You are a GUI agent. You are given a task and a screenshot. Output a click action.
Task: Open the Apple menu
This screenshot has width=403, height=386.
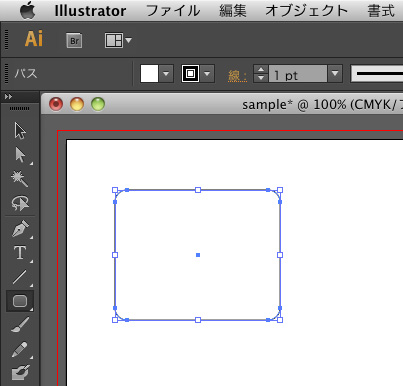click(x=28, y=11)
